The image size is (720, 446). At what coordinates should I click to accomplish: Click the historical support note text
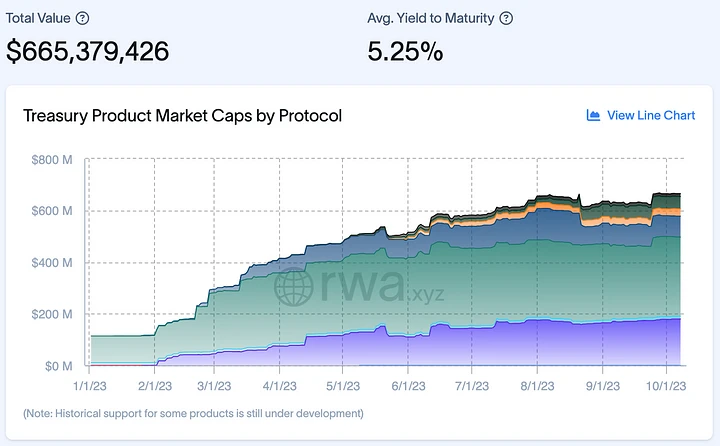click(x=194, y=412)
